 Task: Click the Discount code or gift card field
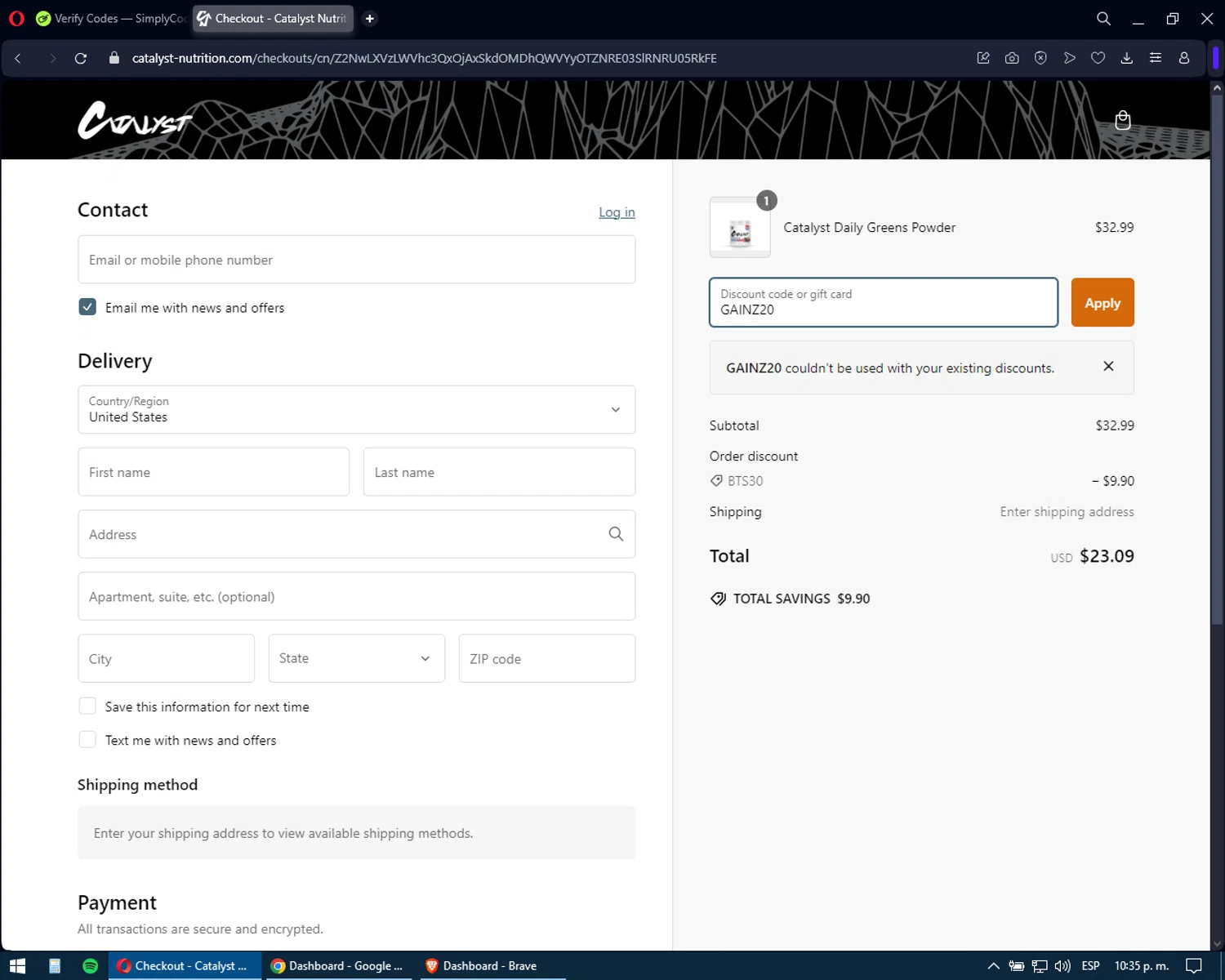point(884,303)
